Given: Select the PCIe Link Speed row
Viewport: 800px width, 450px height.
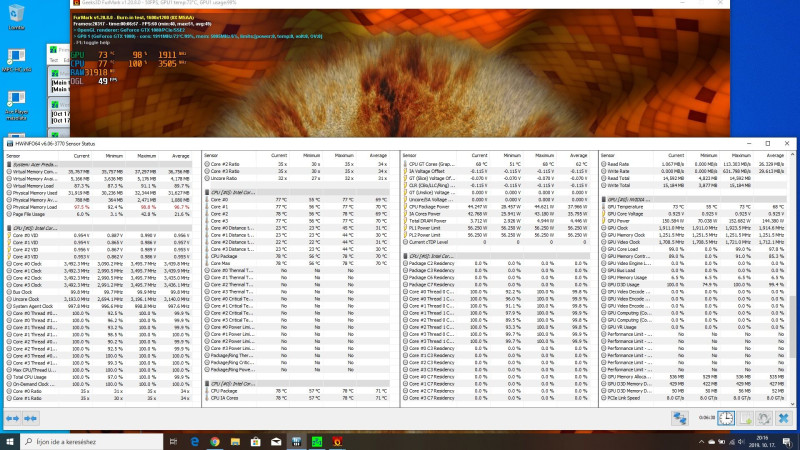Looking at the screenshot, I should tap(694, 398).
